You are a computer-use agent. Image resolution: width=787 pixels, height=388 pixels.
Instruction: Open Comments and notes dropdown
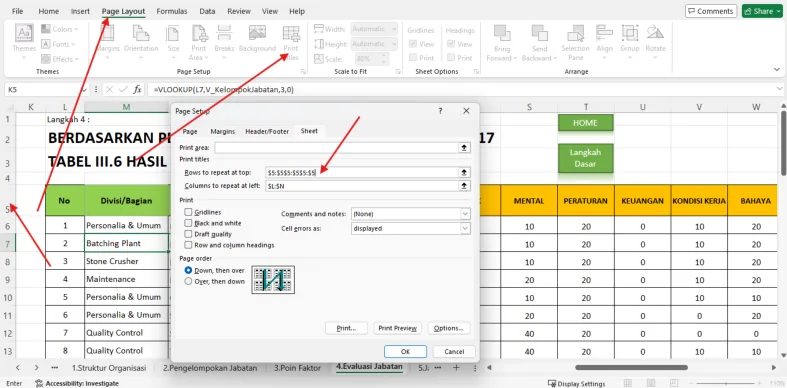point(465,214)
